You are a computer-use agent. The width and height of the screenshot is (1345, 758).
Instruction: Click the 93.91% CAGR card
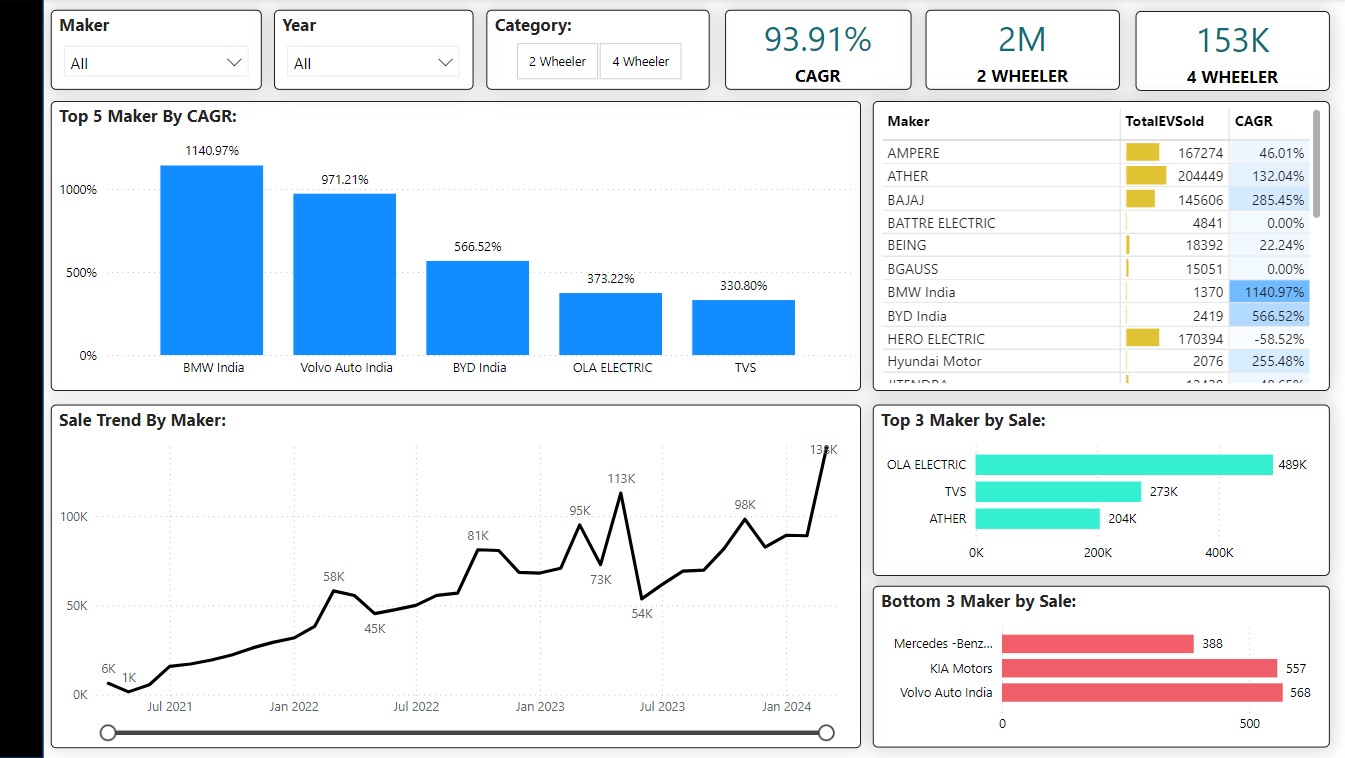(x=818, y=50)
